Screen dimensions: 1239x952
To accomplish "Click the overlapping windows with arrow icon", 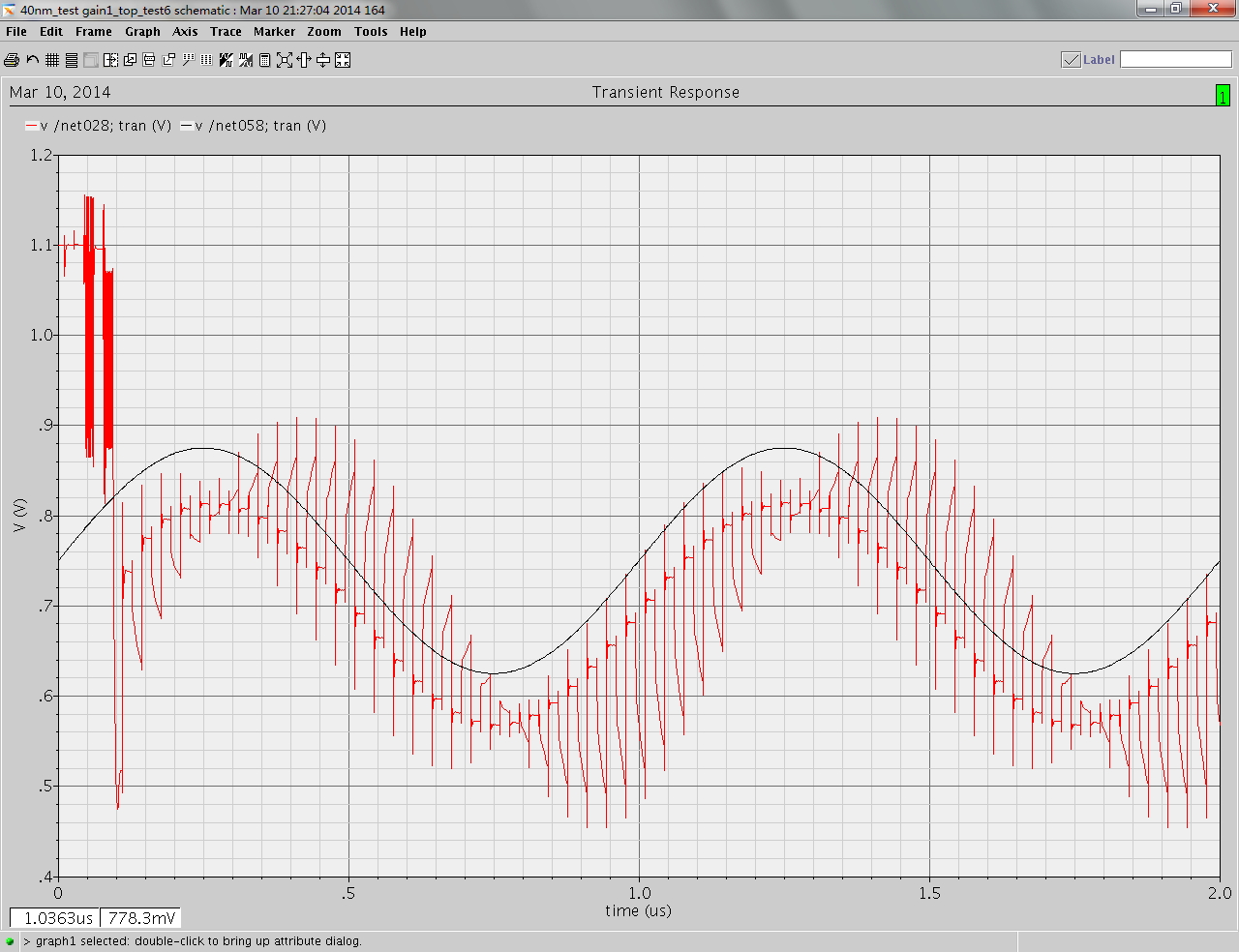I will click(x=130, y=60).
